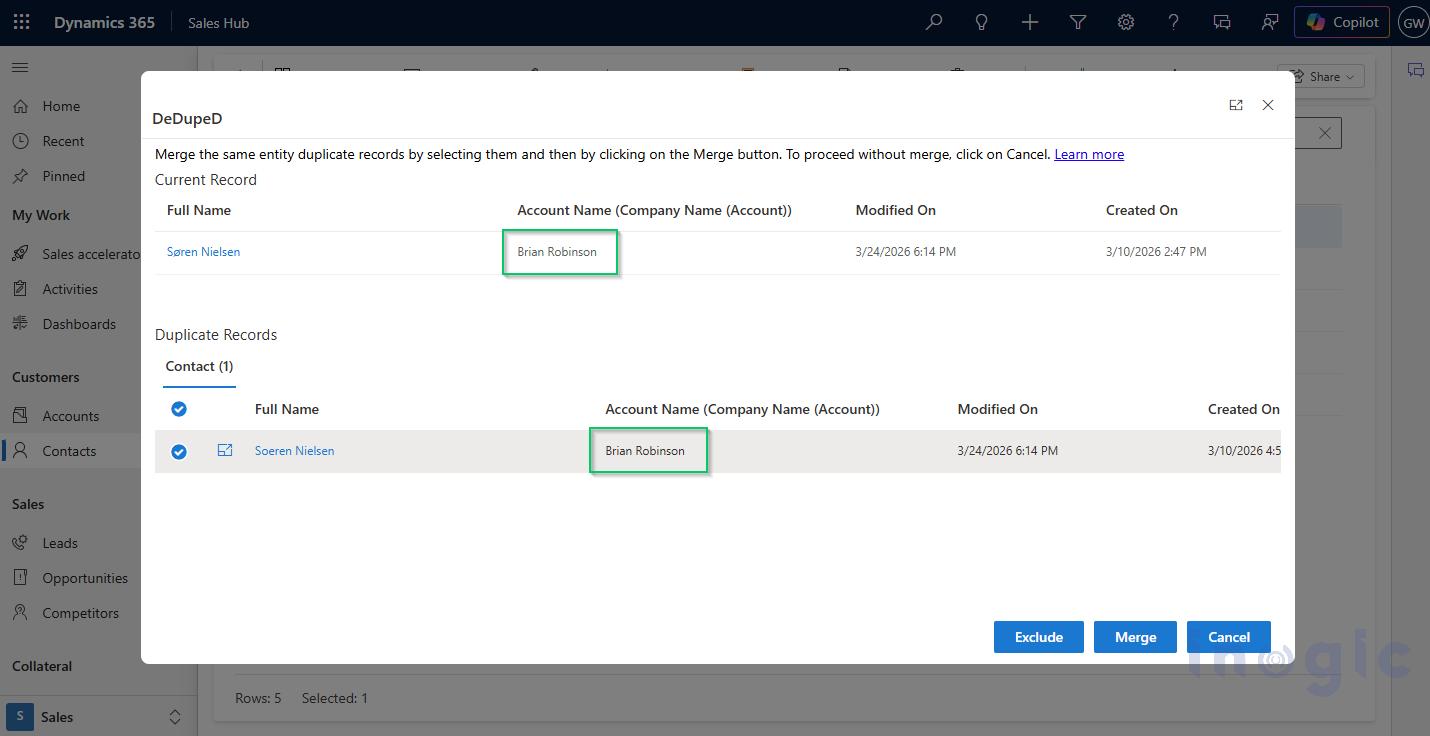The image size is (1430, 736).
Task: Expand the Share dropdown
Action: [1349, 76]
